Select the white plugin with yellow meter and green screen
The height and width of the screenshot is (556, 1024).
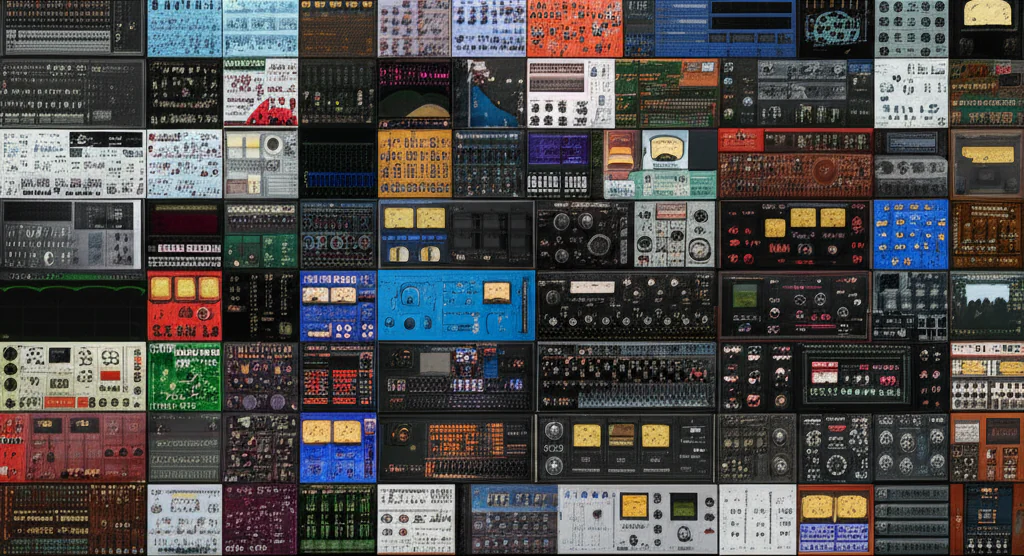[637, 519]
